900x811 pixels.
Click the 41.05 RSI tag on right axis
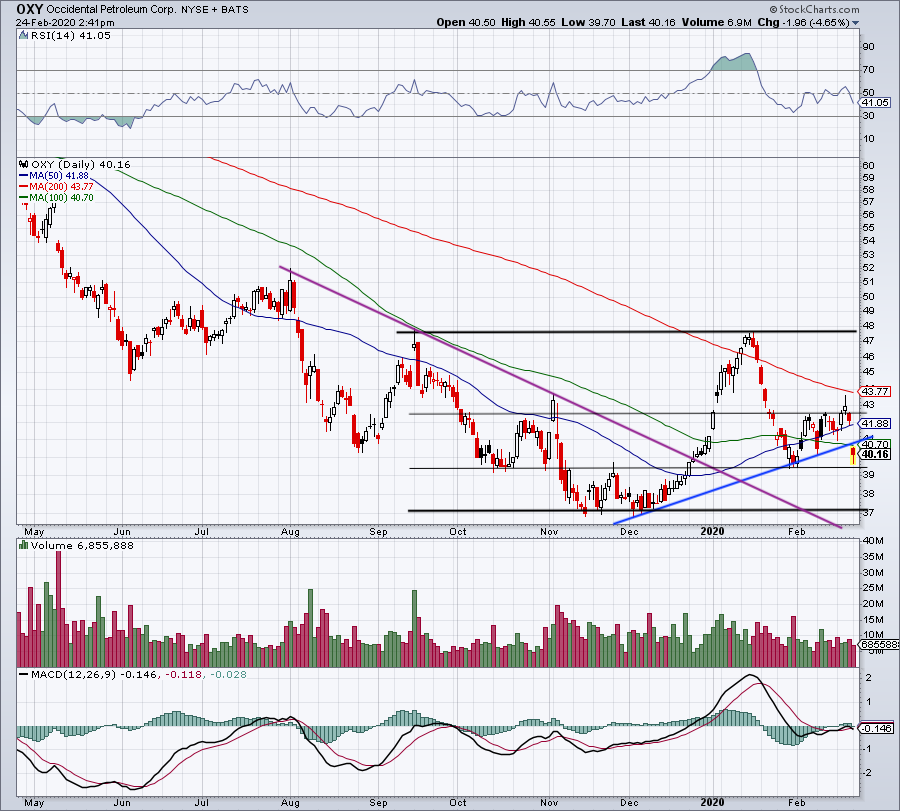pos(876,102)
